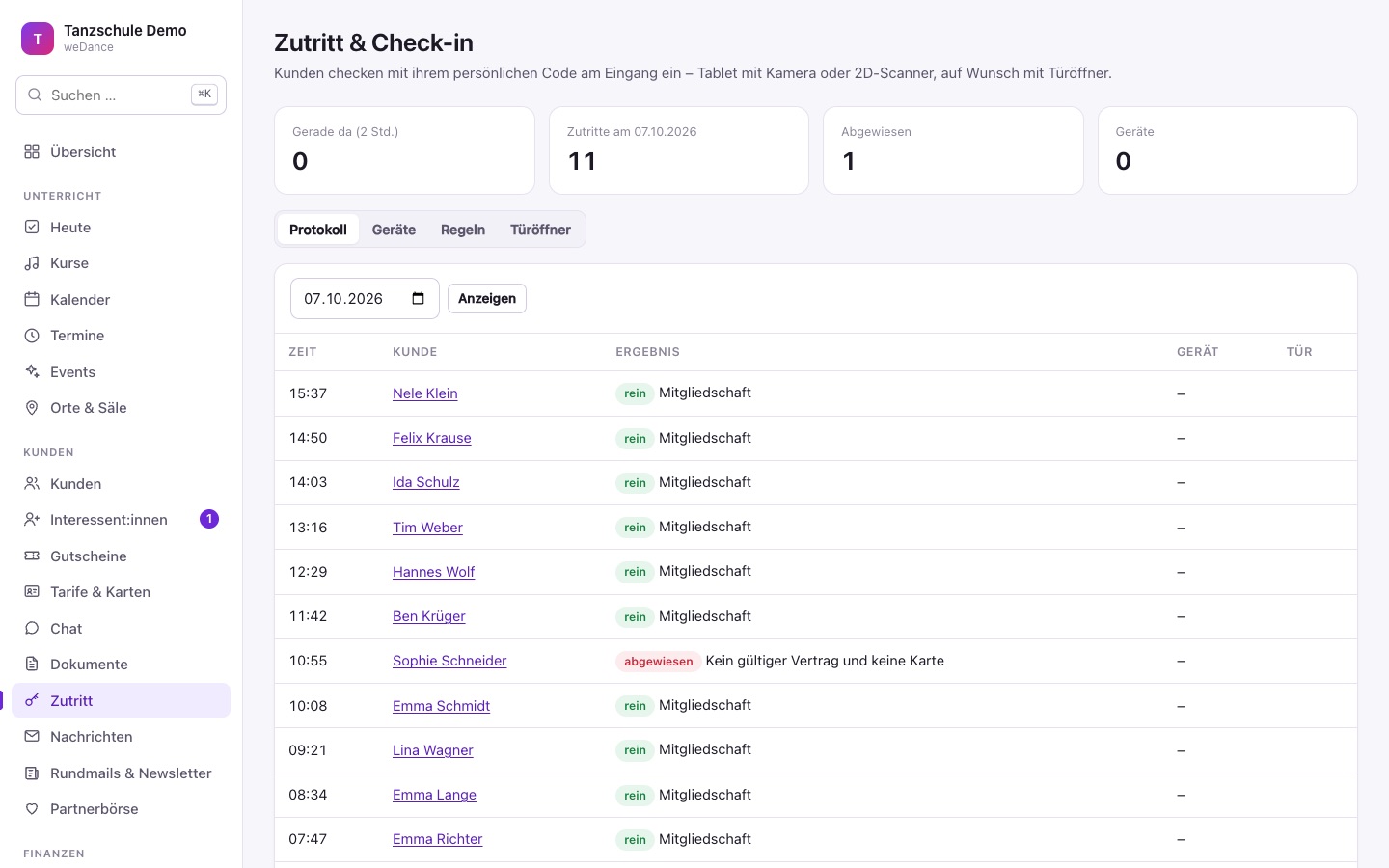This screenshot has width=1389, height=868.
Task: Click the Tarife & Karten card icon
Action: click(32, 591)
